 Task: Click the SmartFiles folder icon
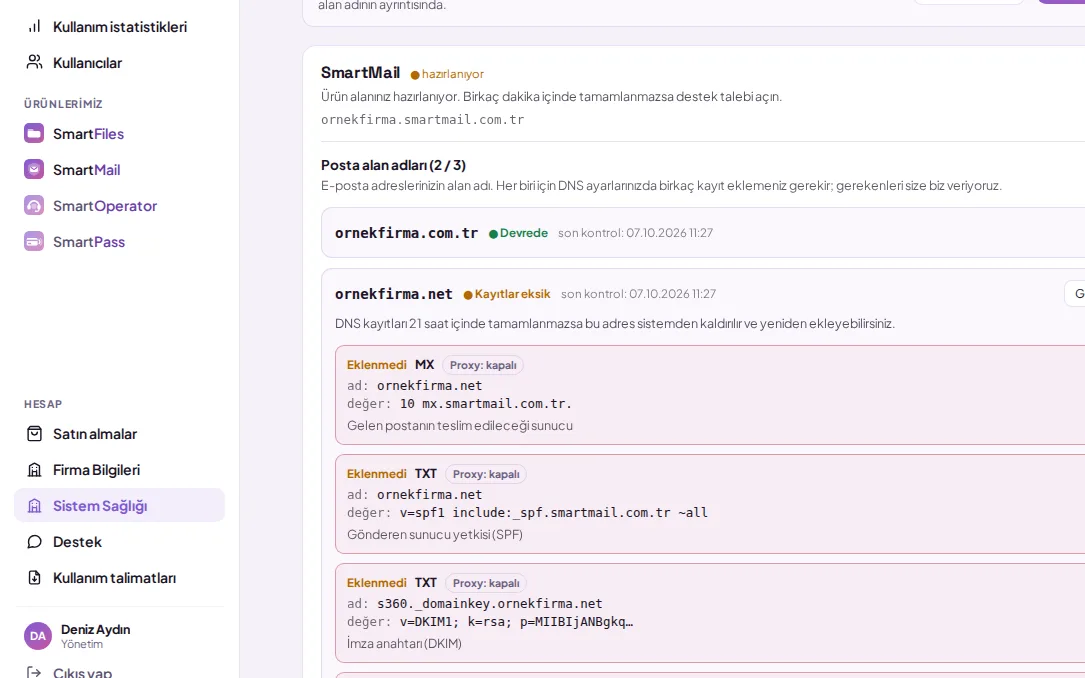pos(34,133)
